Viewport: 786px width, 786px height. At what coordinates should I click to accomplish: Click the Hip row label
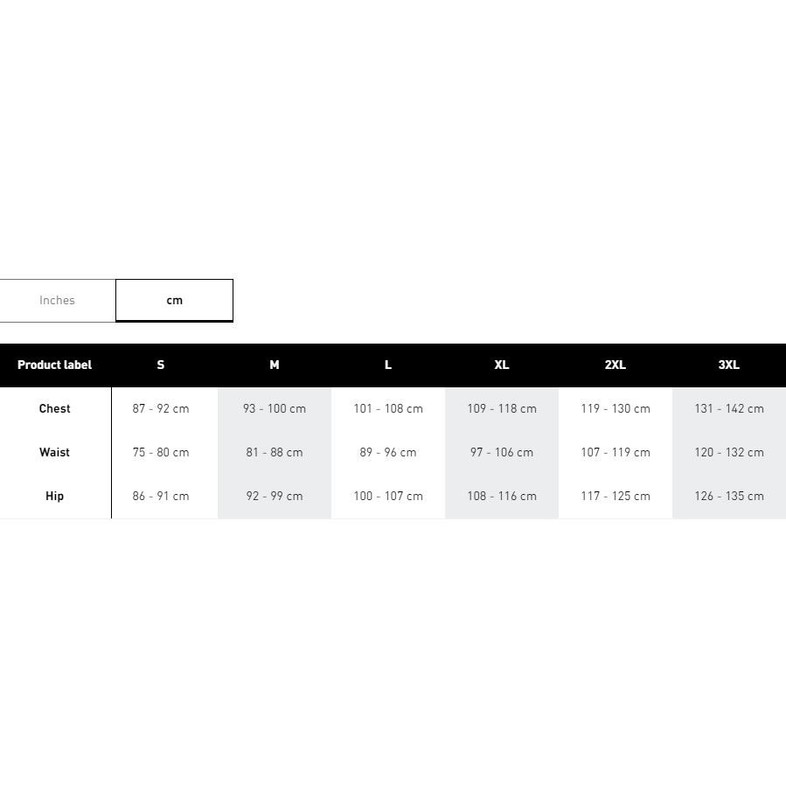point(55,496)
